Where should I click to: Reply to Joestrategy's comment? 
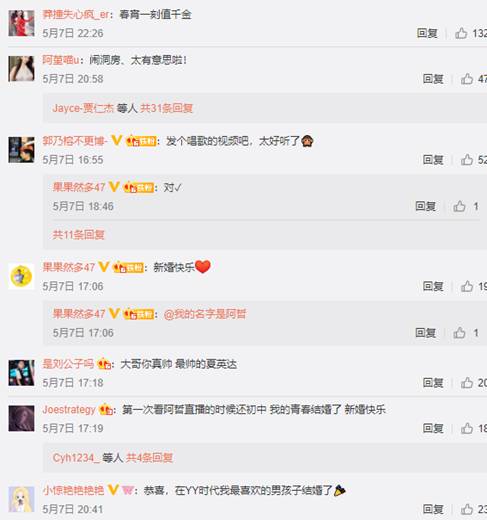[x=433, y=428]
